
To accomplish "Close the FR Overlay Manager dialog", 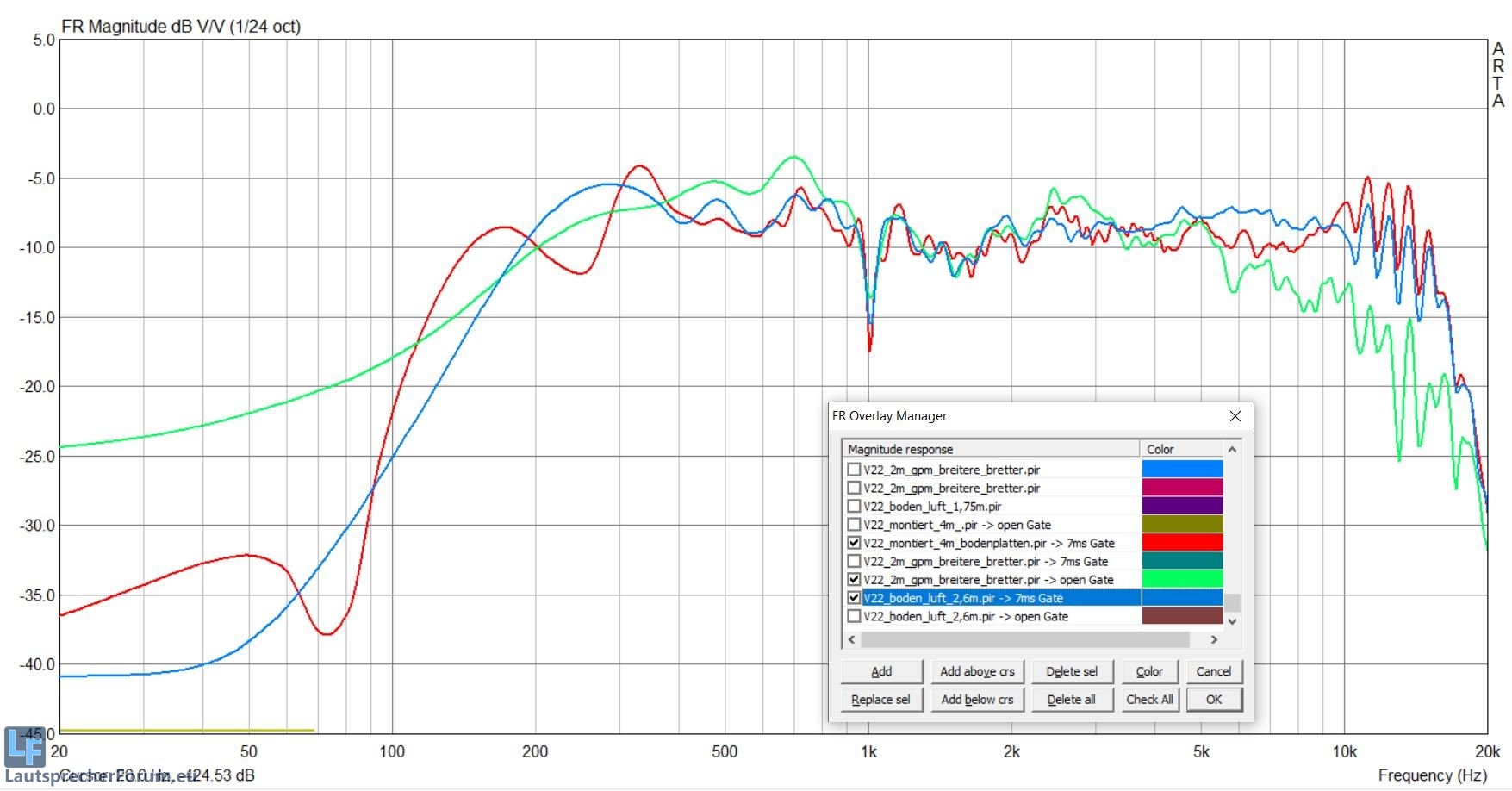I will pyautogui.click(x=1235, y=416).
